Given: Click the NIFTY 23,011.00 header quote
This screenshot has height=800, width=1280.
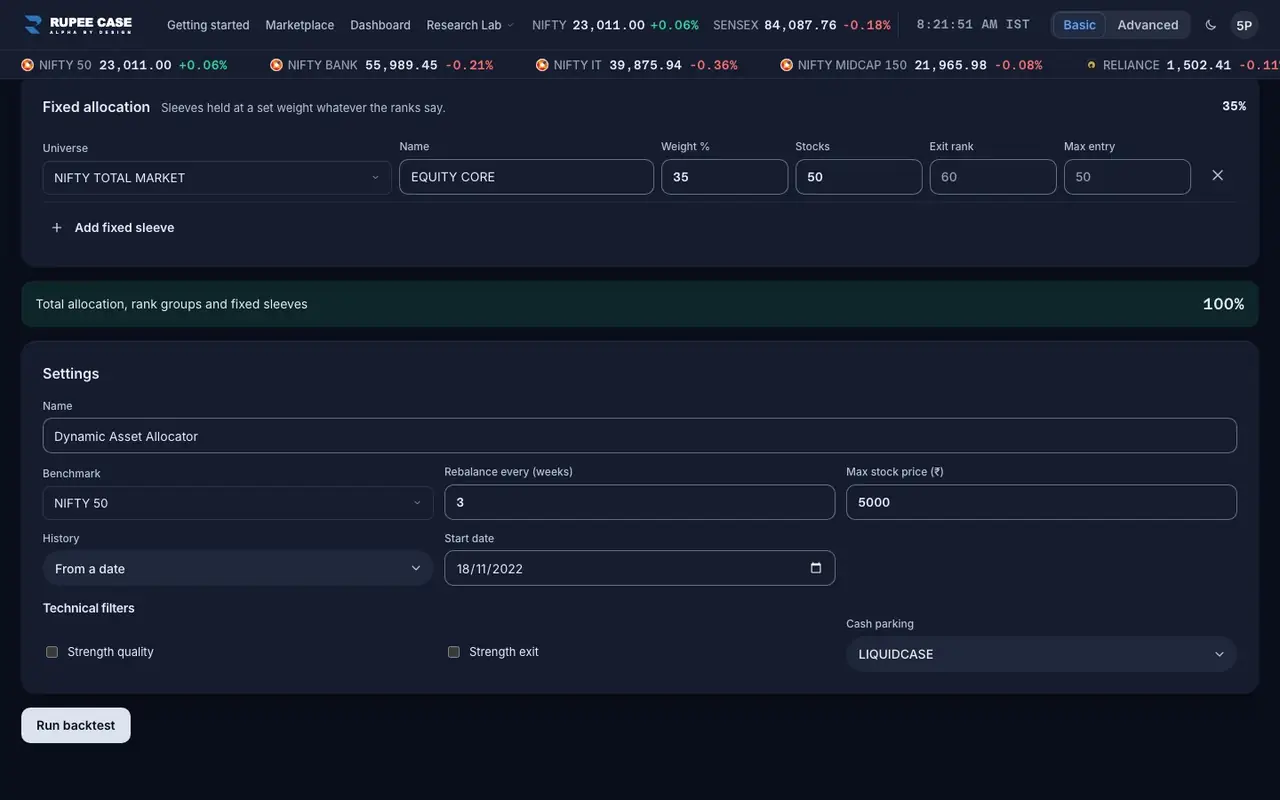Looking at the screenshot, I should click(x=616, y=25).
